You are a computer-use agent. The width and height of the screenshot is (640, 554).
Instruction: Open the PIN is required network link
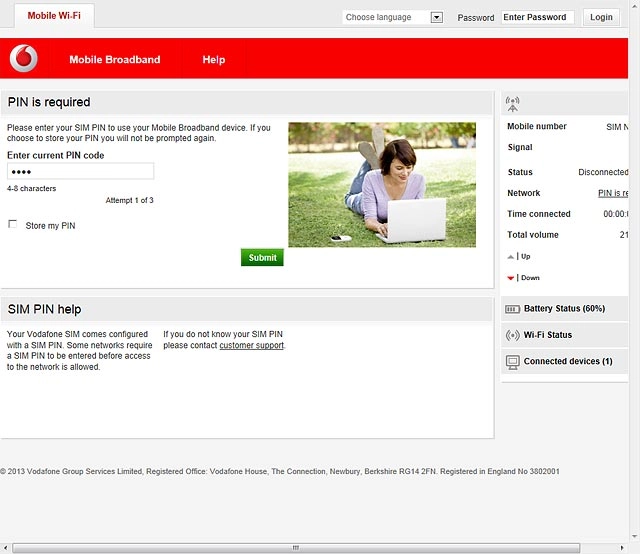pos(613,193)
